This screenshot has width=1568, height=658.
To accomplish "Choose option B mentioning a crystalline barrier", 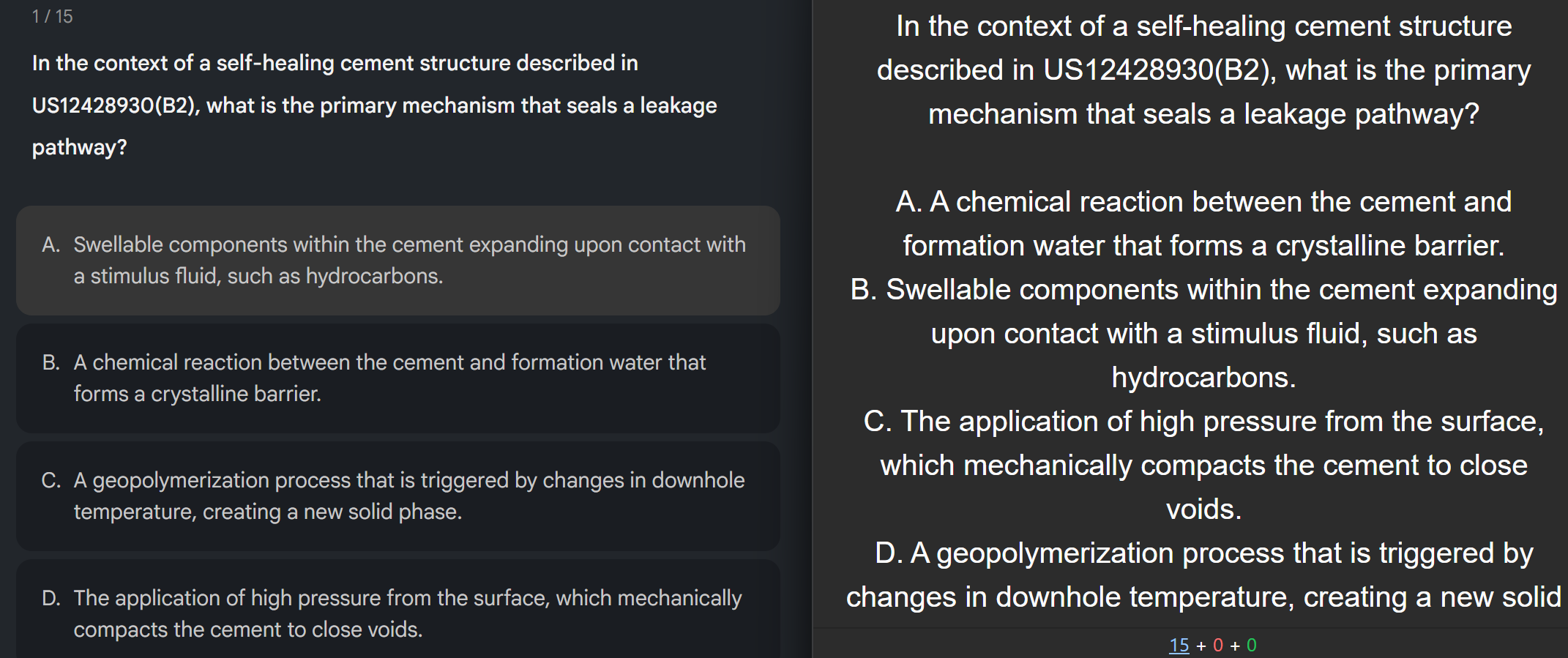I will click(399, 378).
